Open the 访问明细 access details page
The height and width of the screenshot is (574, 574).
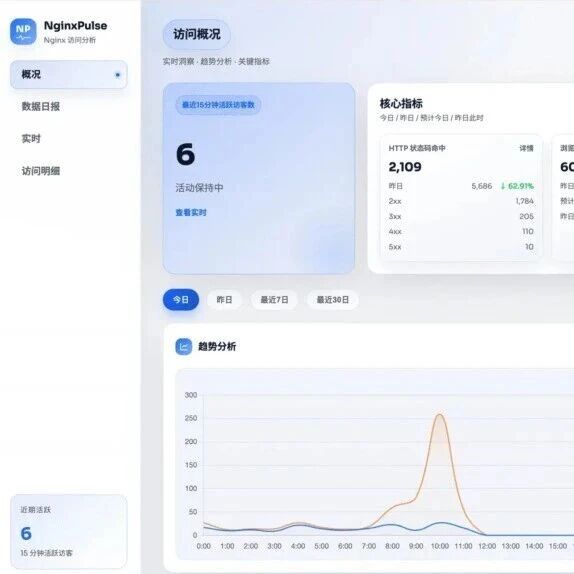click(x=41, y=171)
